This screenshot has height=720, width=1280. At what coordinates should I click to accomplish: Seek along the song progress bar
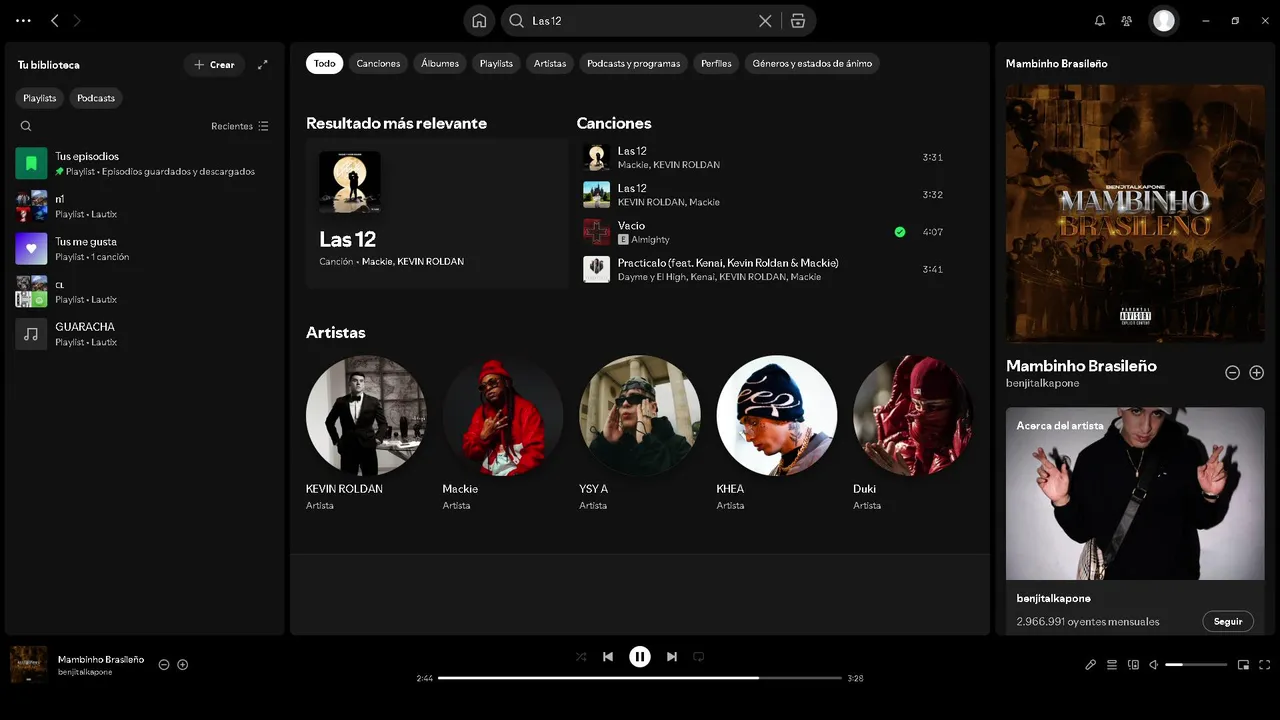[x=640, y=678]
